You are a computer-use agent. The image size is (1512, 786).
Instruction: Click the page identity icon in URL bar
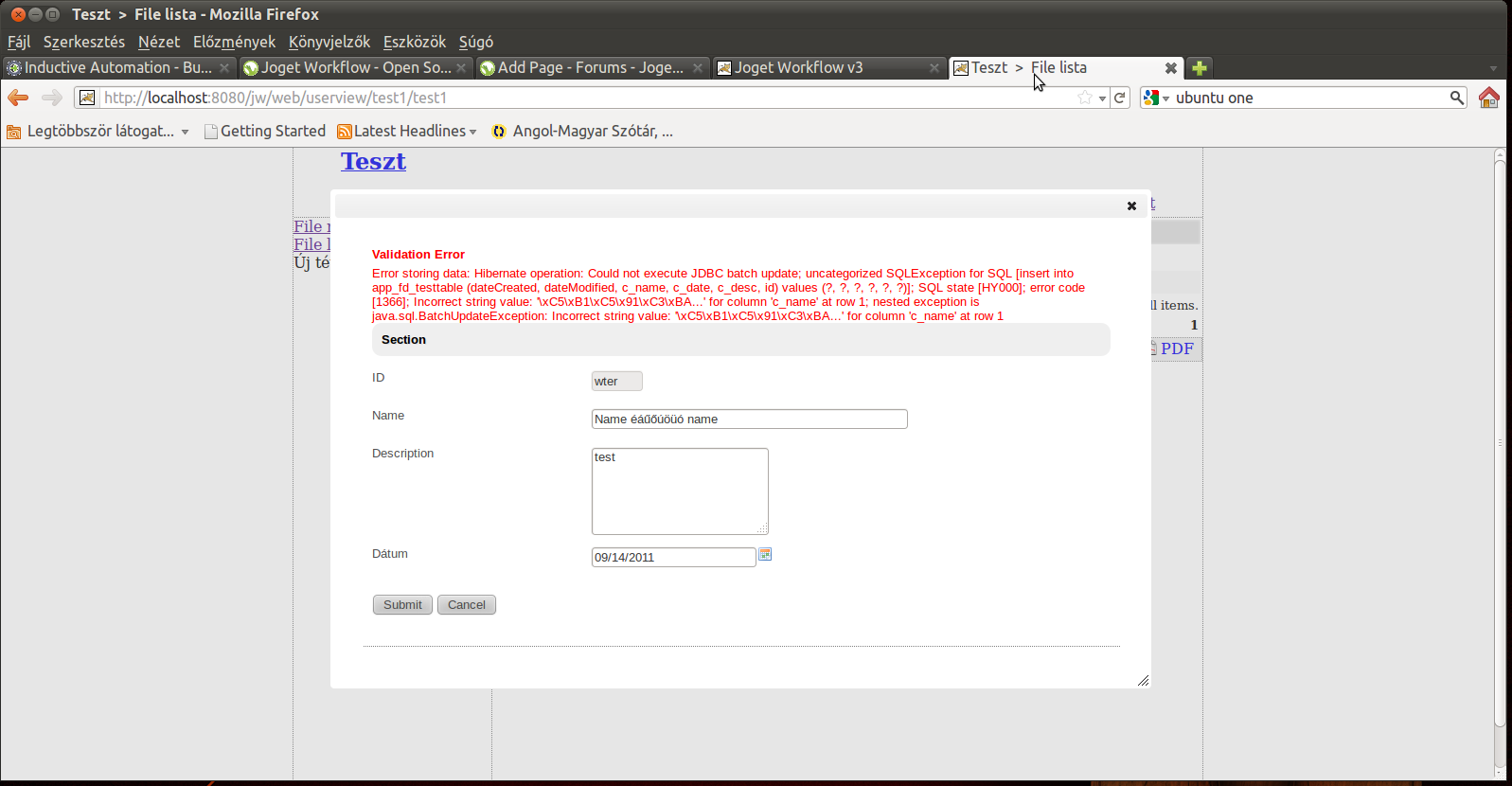tap(87, 98)
